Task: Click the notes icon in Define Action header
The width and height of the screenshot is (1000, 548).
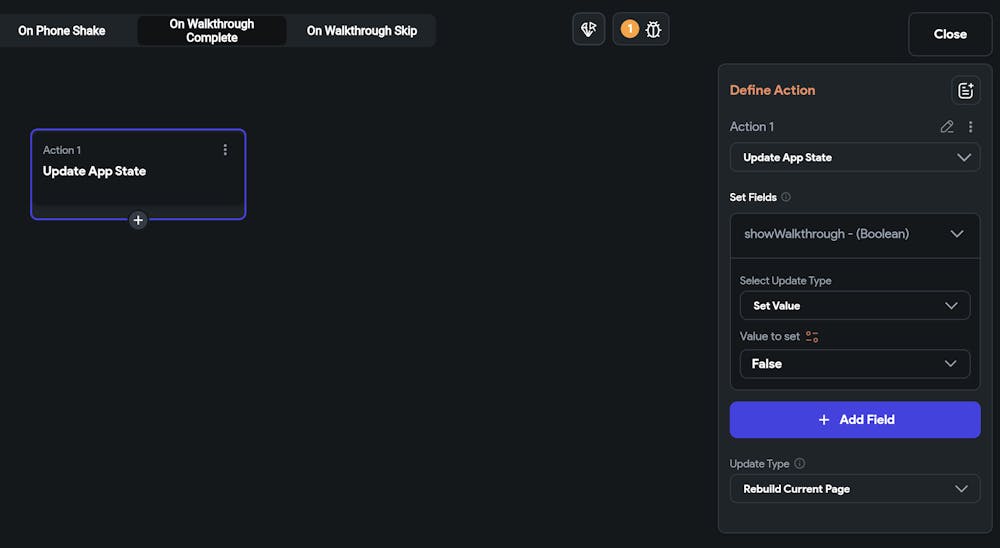Action: (x=965, y=90)
